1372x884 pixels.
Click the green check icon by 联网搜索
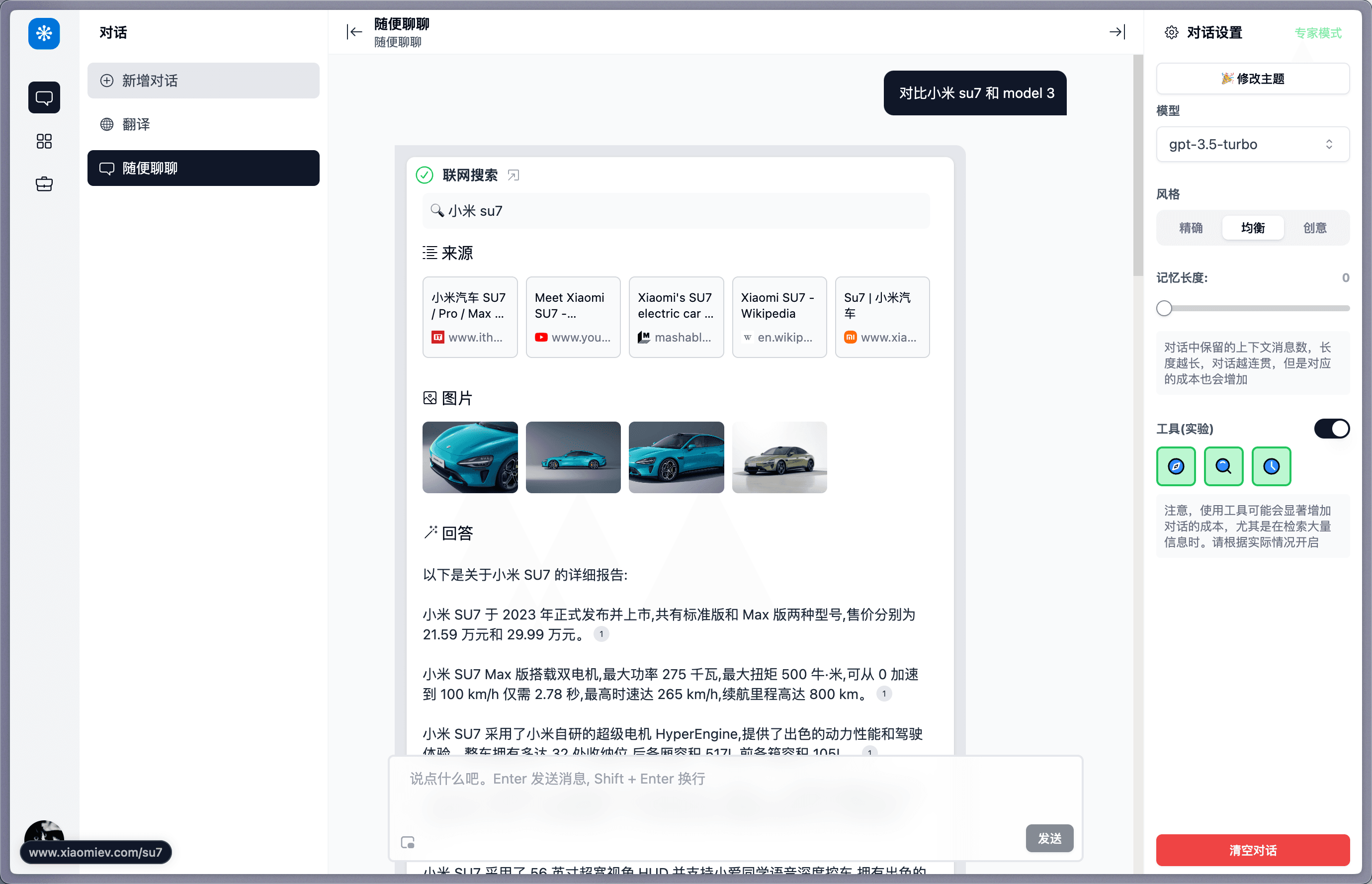[424, 175]
